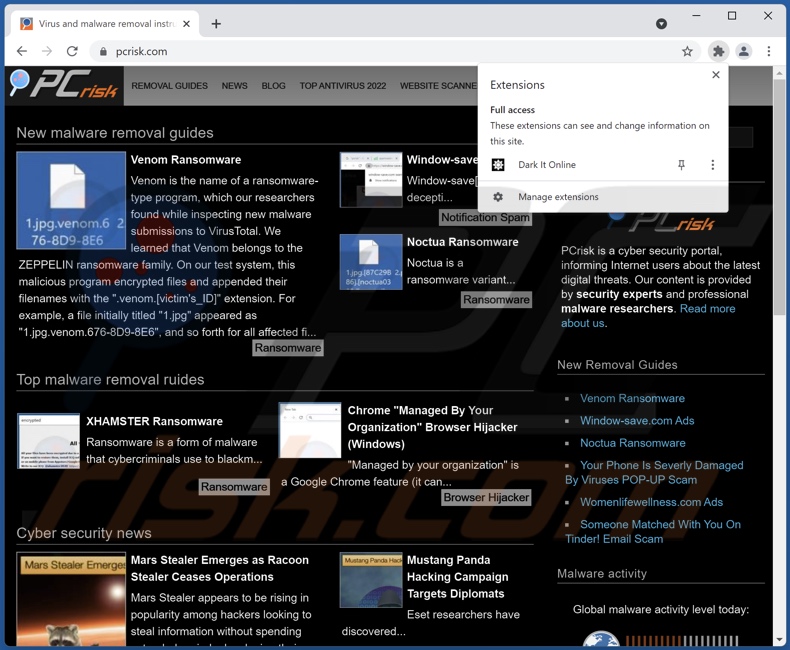The height and width of the screenshot is (650, 790).
Task: Pin the Dark It Online extension
Action: [x=681, y=165]
